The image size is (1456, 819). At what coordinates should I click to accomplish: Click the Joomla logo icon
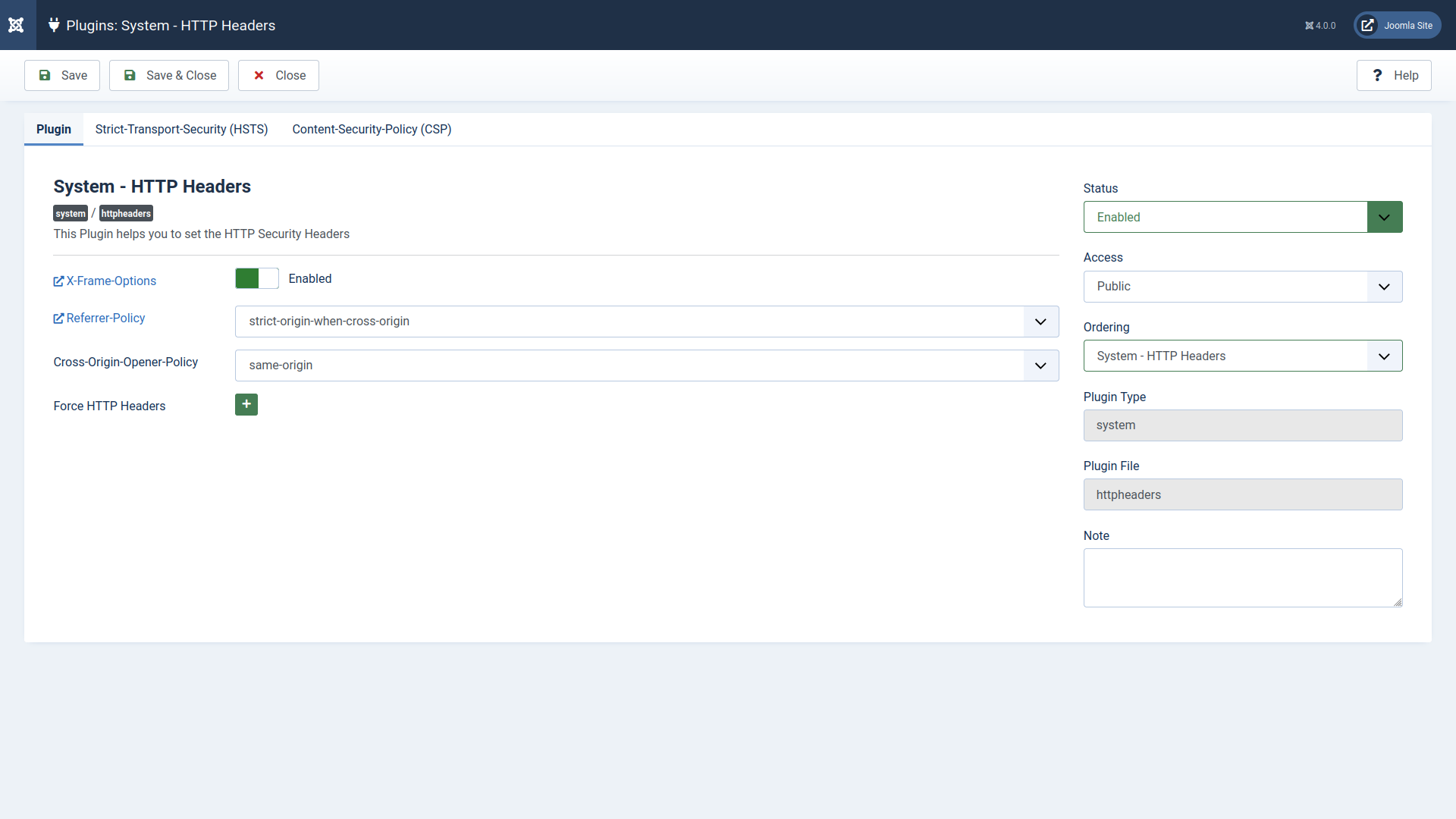tap(17, 25)
